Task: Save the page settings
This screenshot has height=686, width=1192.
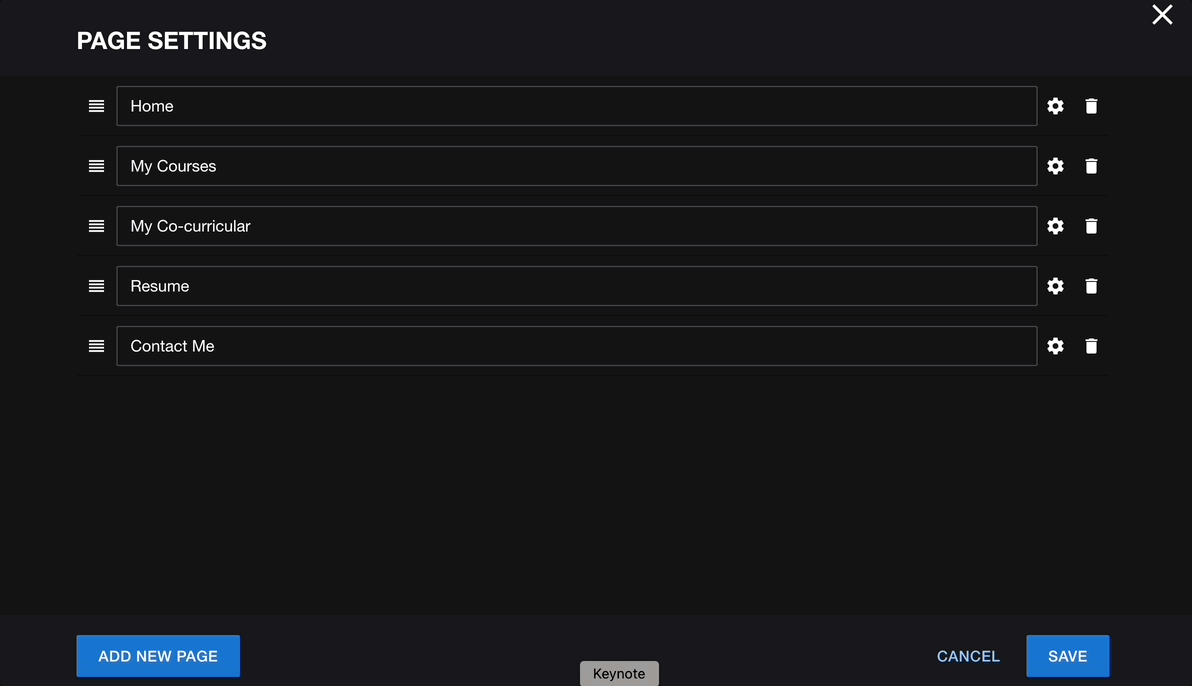Action: click(x=1067, y=656)
